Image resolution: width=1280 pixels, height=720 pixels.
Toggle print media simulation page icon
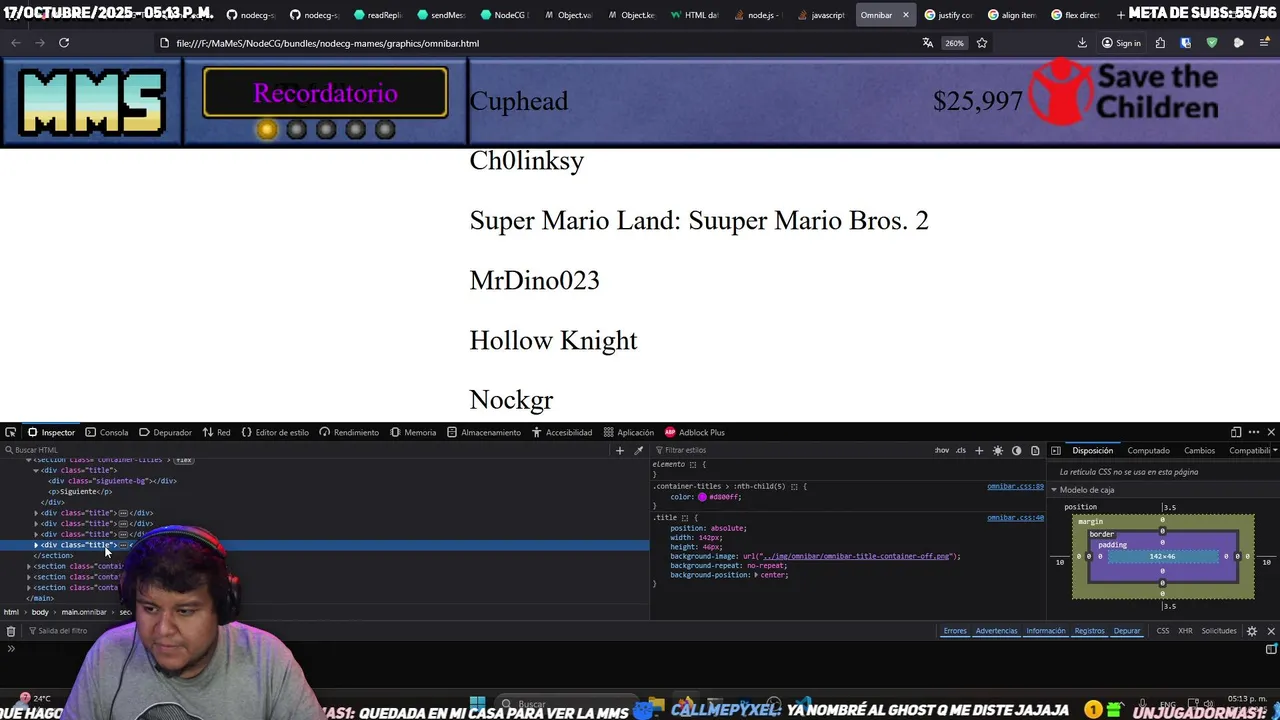[1035, 450]
